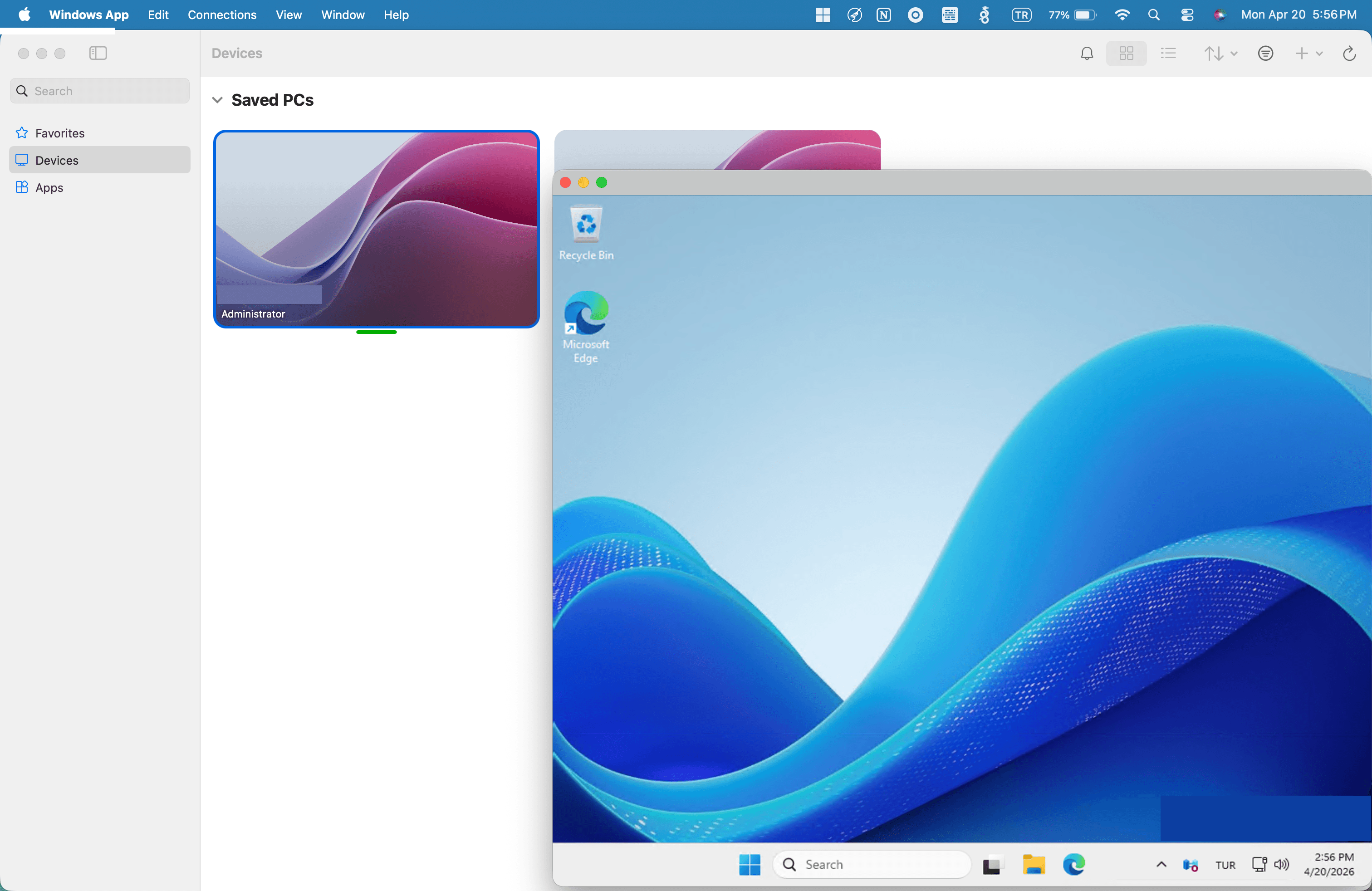Open the Notion menu bar icon

coord(884,15)
